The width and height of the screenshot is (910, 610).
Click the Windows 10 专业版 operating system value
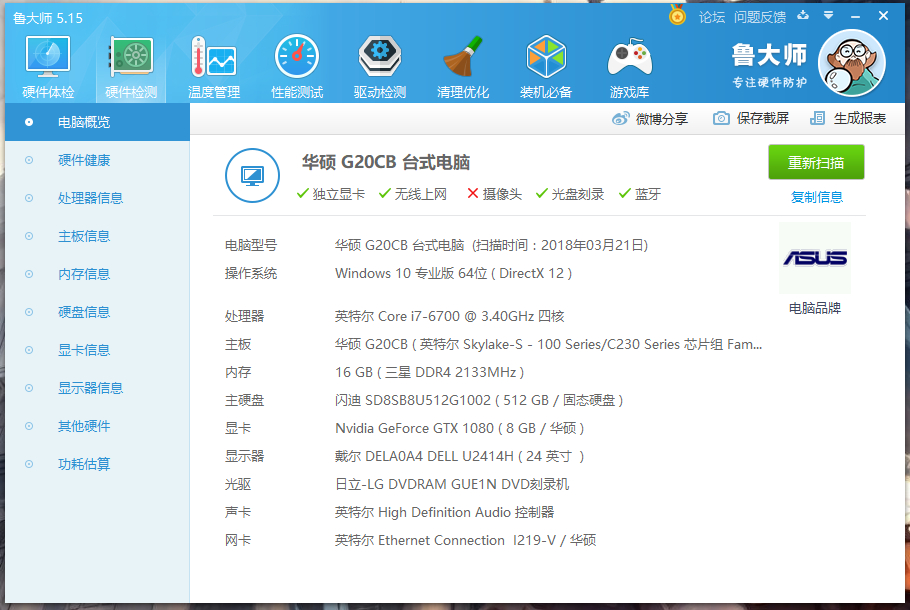pos(453,273)
